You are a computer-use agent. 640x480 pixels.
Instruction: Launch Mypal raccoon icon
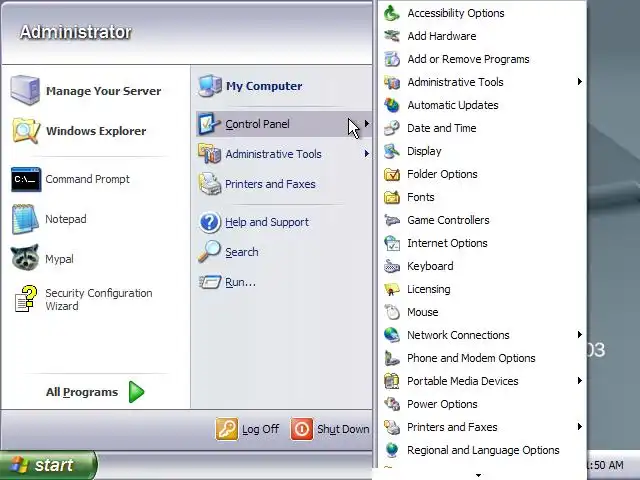pyautogui.click(x=25, y=258)
